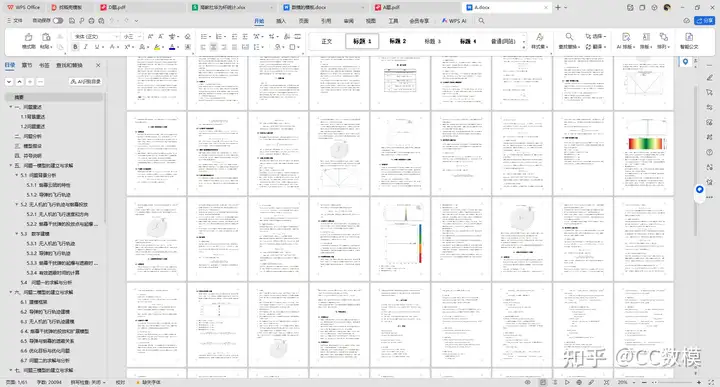Viewport: 720px width, 387px height.
Task: Click the Format Painter (格式刷) icon
Action: click(x=28, y=37)
